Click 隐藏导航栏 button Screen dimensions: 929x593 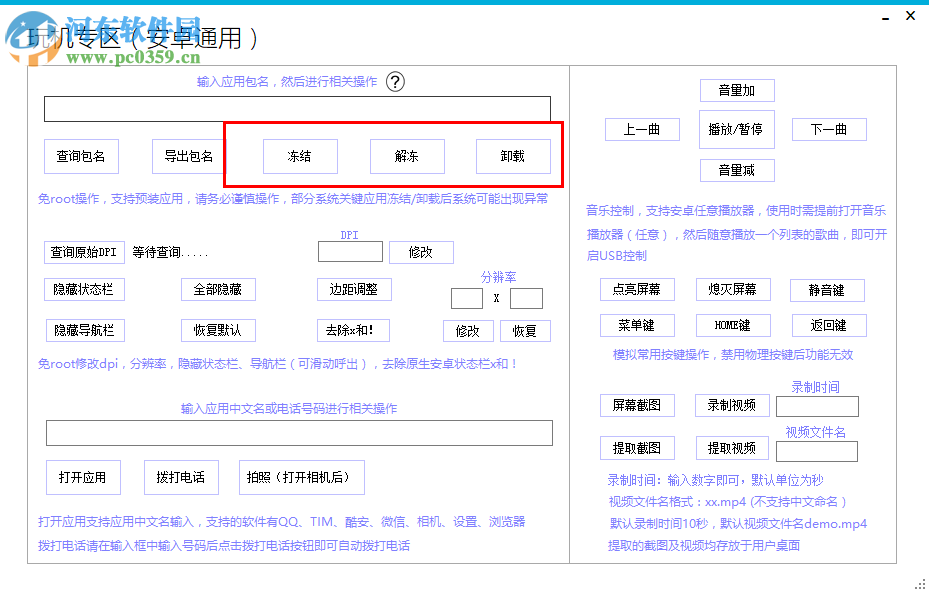[x=85, y=331]
